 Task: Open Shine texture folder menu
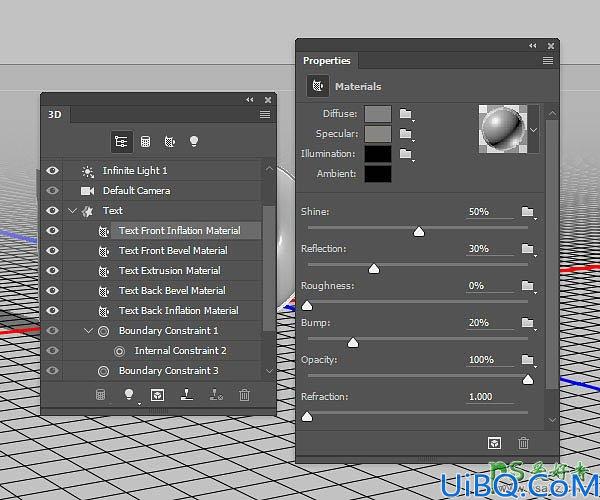coord(528,212)
